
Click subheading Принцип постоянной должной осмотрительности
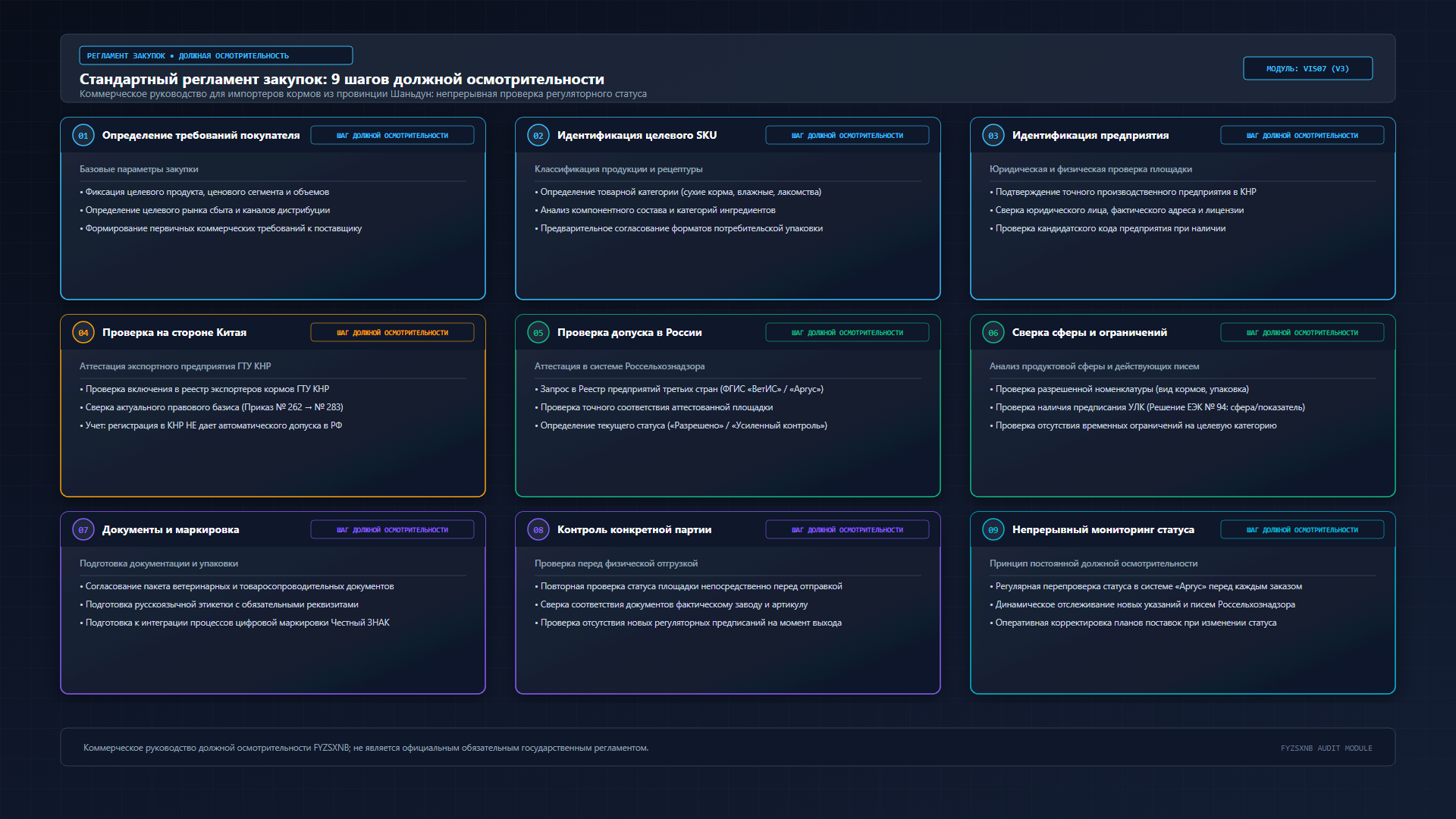1094,563
